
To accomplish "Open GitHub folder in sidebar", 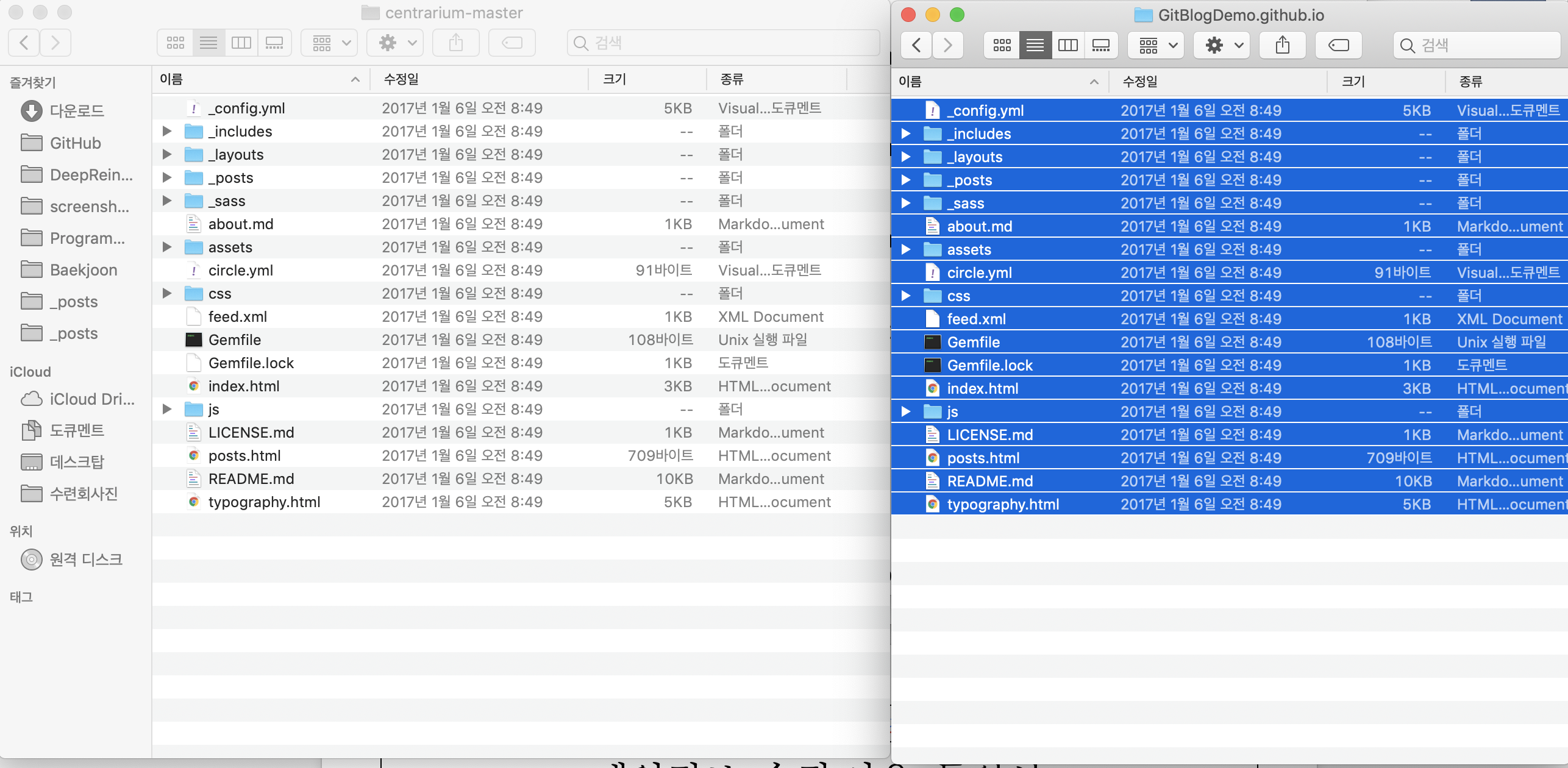I will [75, 143].
